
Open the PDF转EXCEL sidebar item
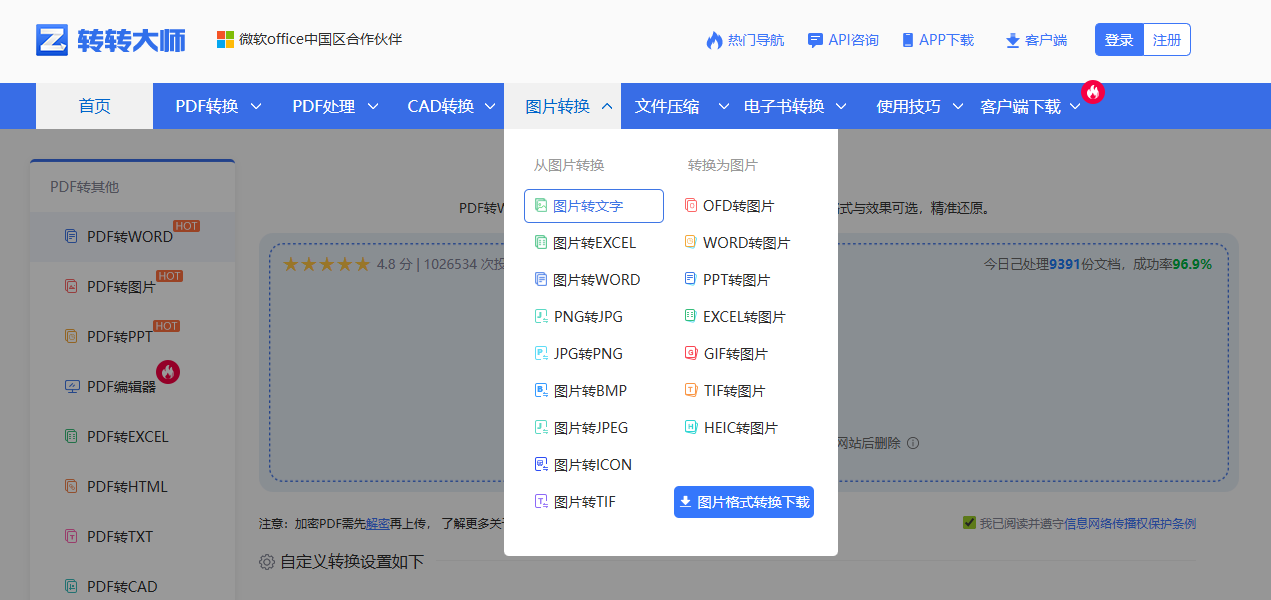tap(132, 437)
